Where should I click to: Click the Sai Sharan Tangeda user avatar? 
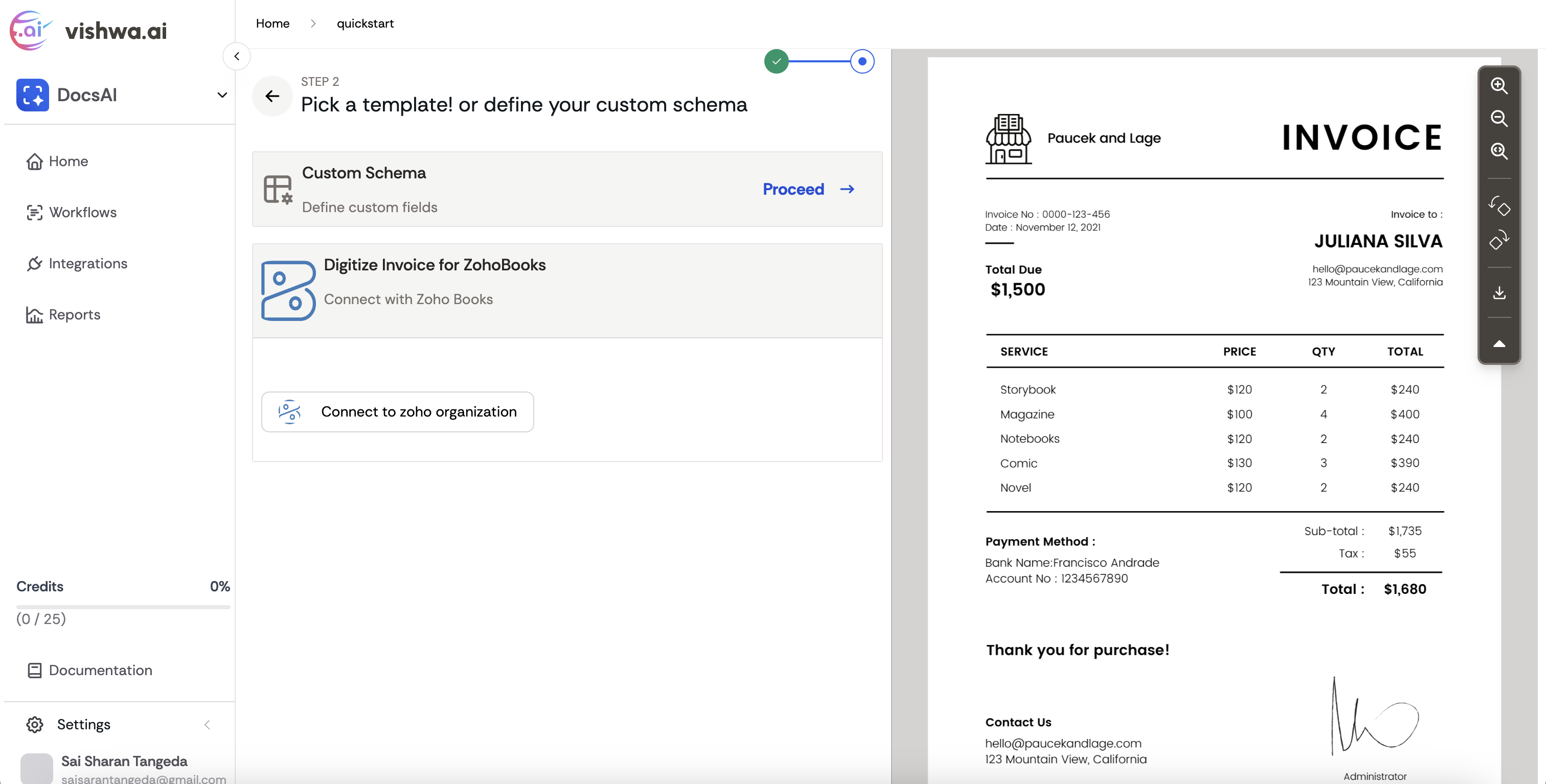tap(37, 768)
